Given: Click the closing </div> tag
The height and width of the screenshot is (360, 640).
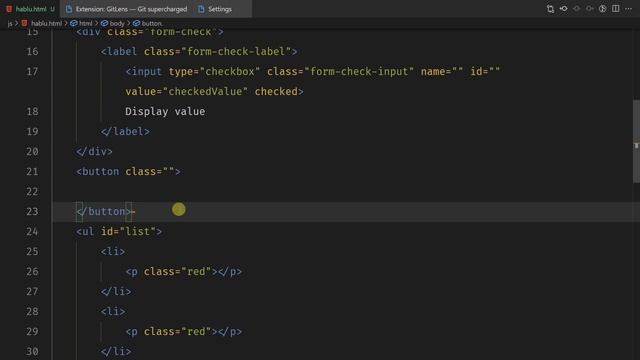Looking at the screenshot, I should pyautogui.click(x=94, y=151).
